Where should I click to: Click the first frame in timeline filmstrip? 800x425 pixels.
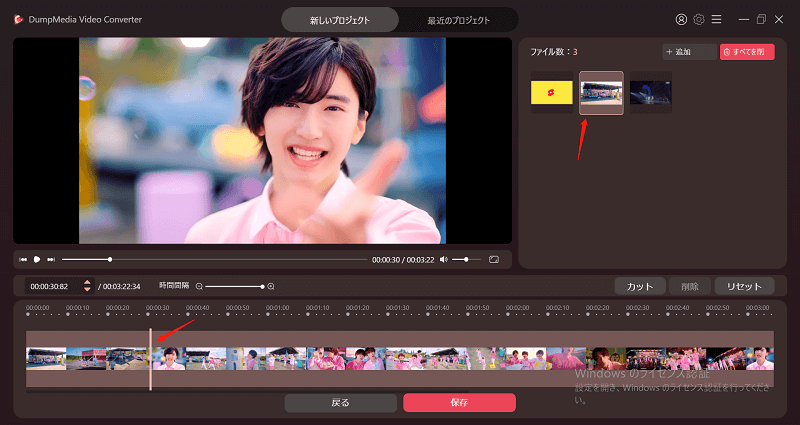(x=46, y=359)
